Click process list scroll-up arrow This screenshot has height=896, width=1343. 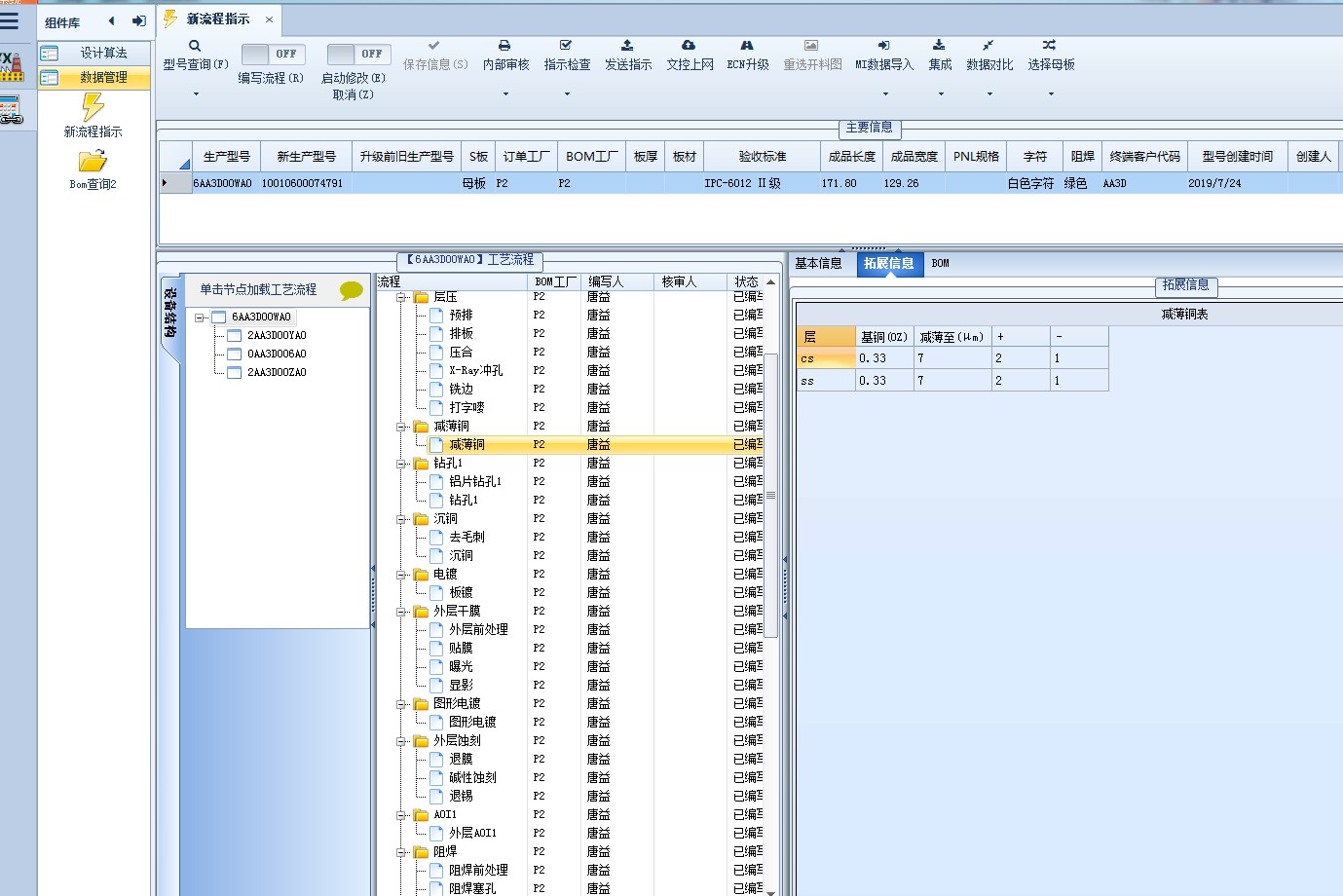tap(771, 282)
